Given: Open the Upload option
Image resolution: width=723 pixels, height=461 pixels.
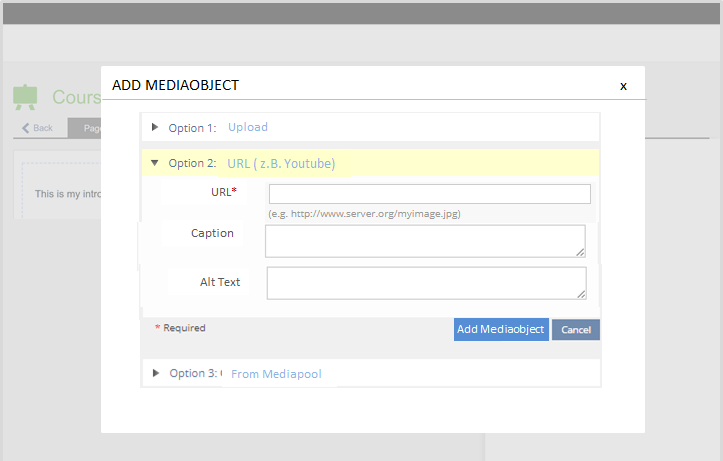Looking at the screenshot, I should (247, 127).
